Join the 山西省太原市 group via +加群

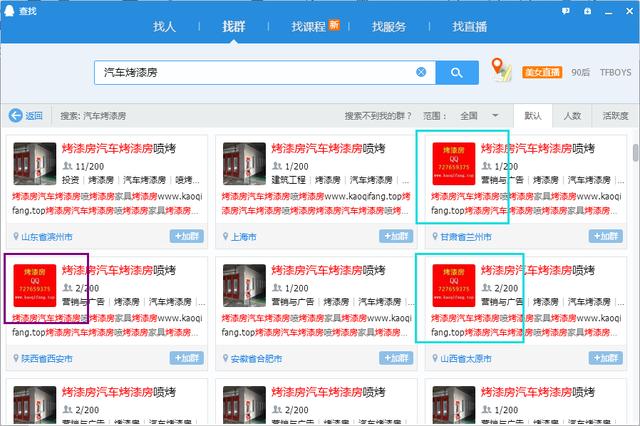pyautogui.click(x=605, y=358)
